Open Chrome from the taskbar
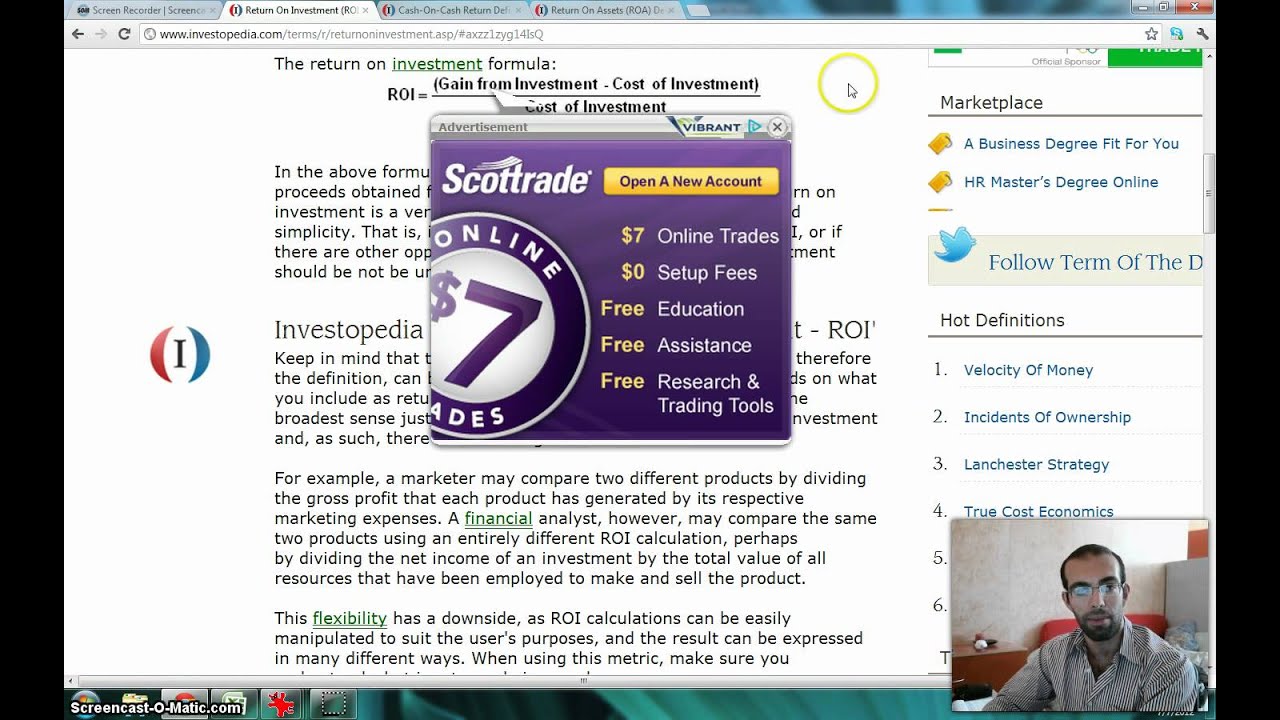 (185, 705)
